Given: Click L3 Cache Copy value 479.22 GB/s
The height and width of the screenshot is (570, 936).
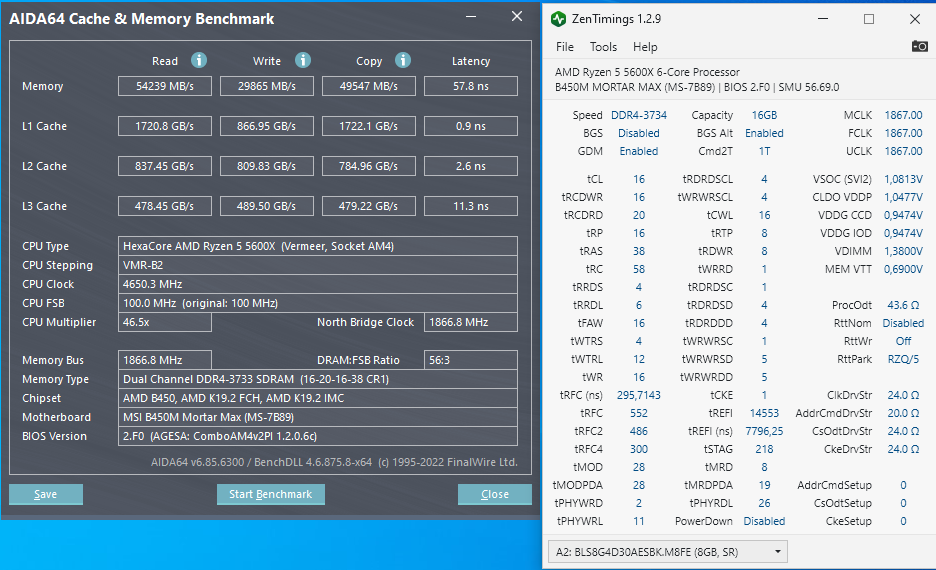Looking at the screenshot, I should (369, 206).
